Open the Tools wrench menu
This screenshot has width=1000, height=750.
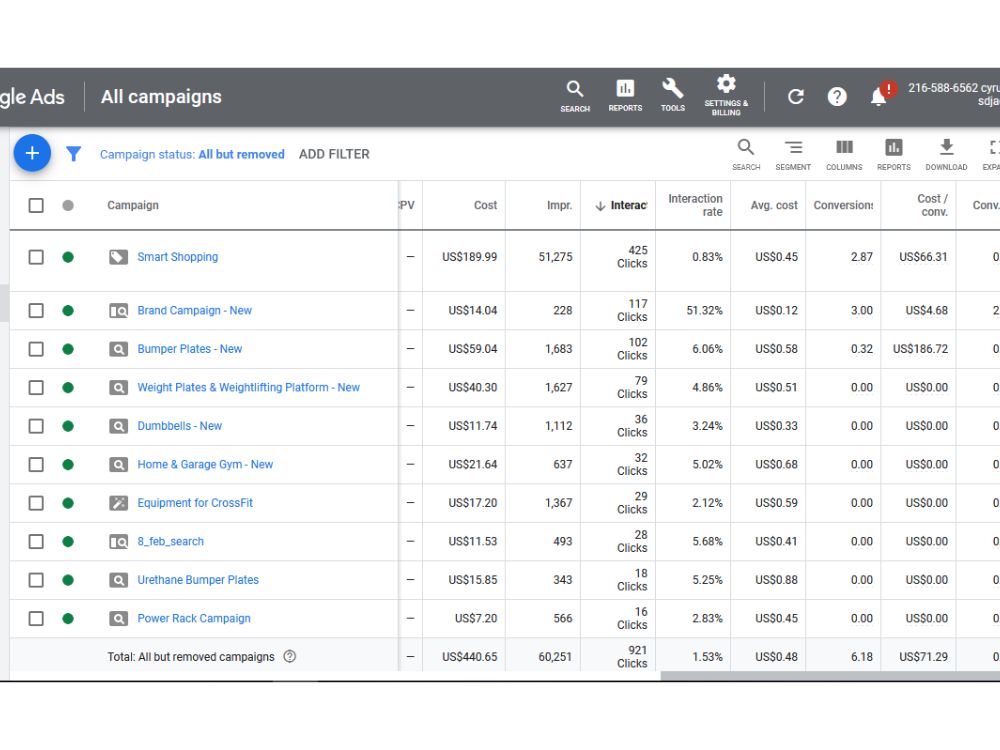672,96
